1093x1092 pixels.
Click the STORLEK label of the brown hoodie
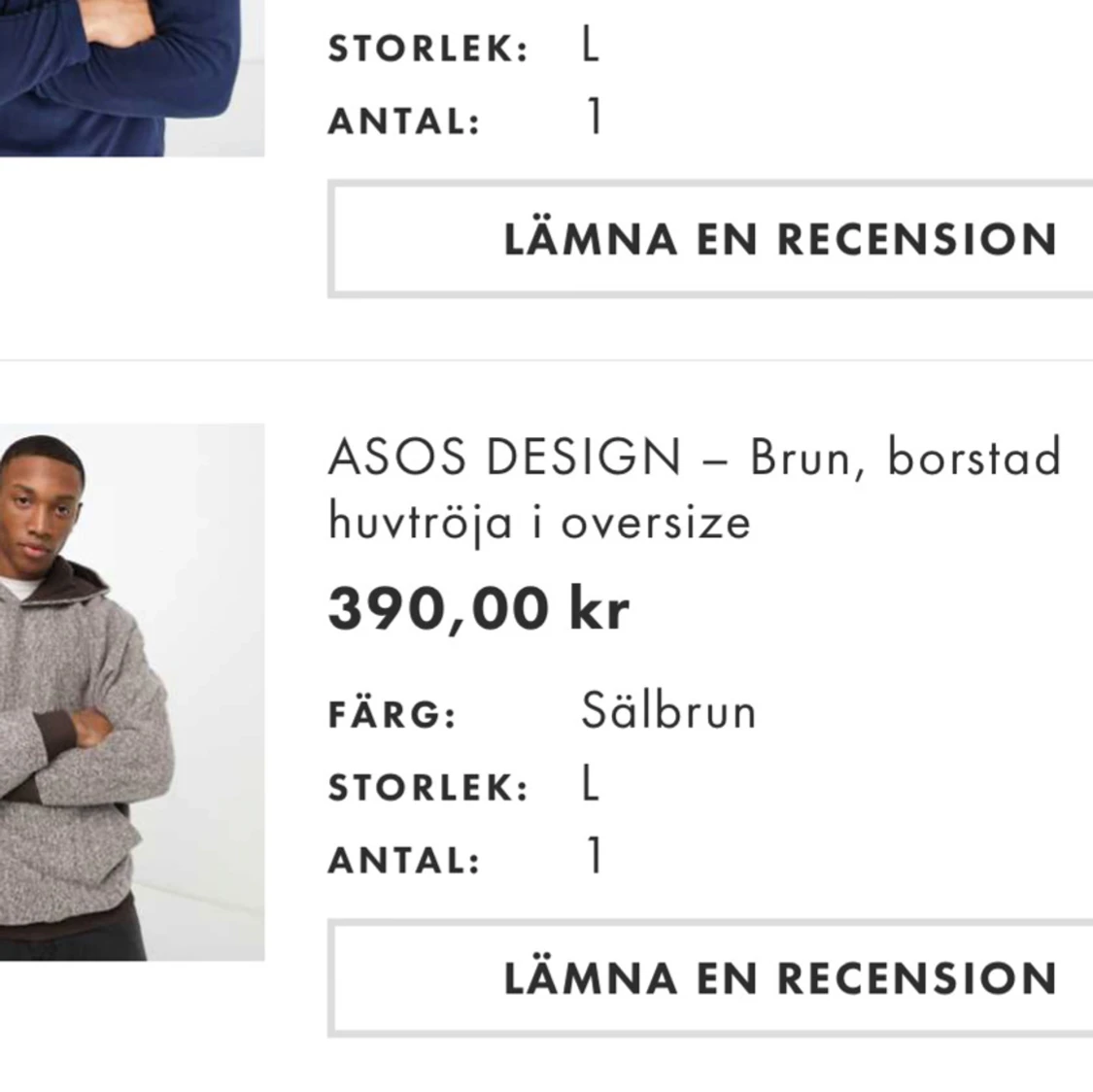click(427, 783)
